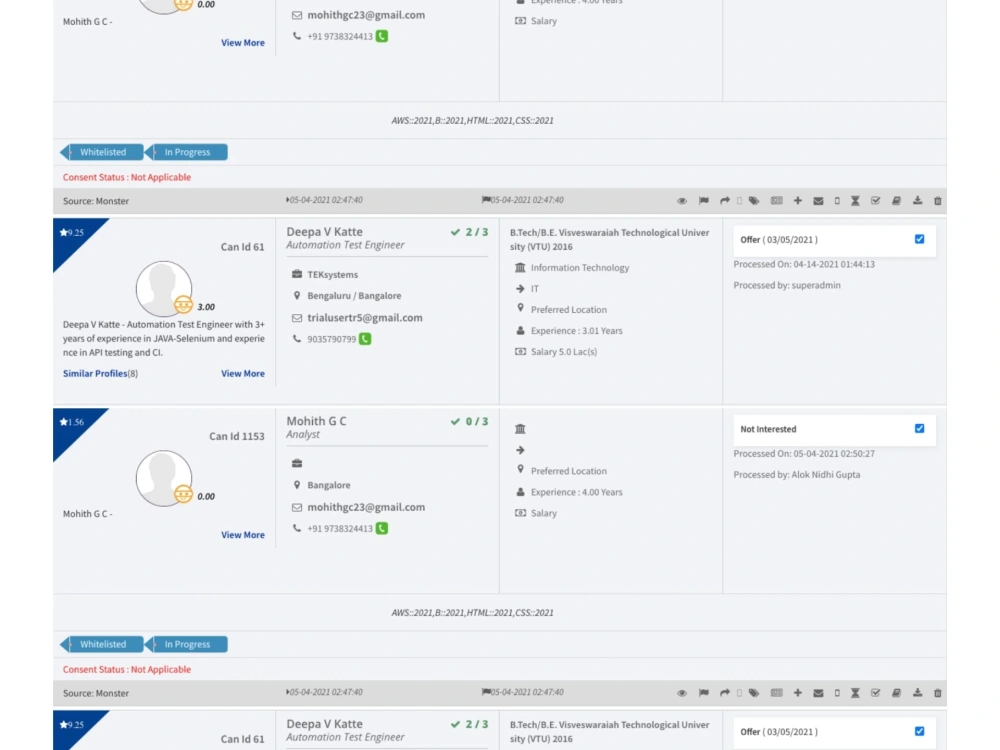
Task: Select the In Progress tag above the first Deepa card
Action: click(x=186, y=152)
